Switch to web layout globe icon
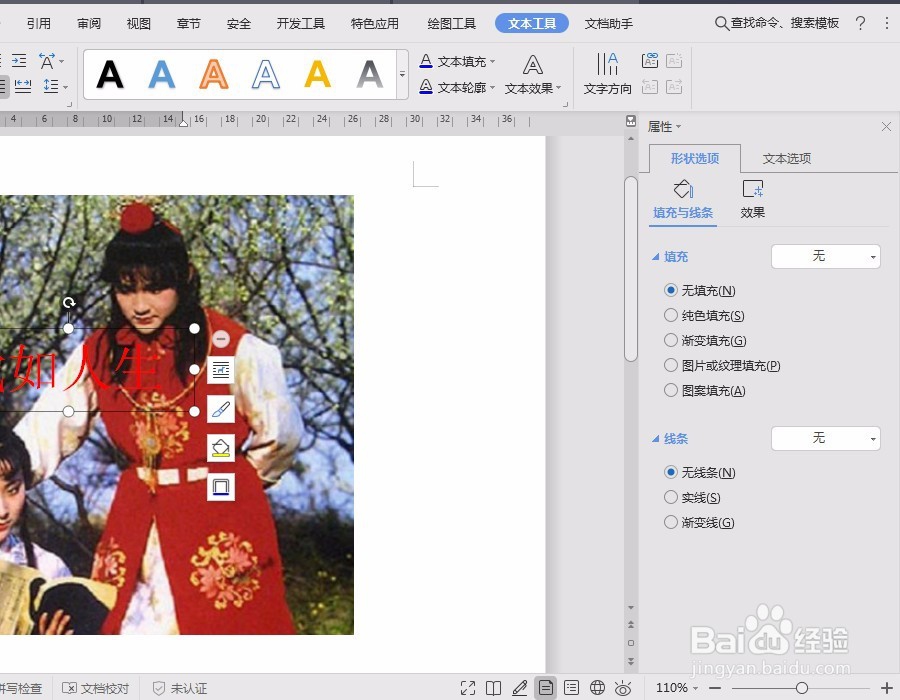This screenshot has width=900, height=700. tap(597, 687)
